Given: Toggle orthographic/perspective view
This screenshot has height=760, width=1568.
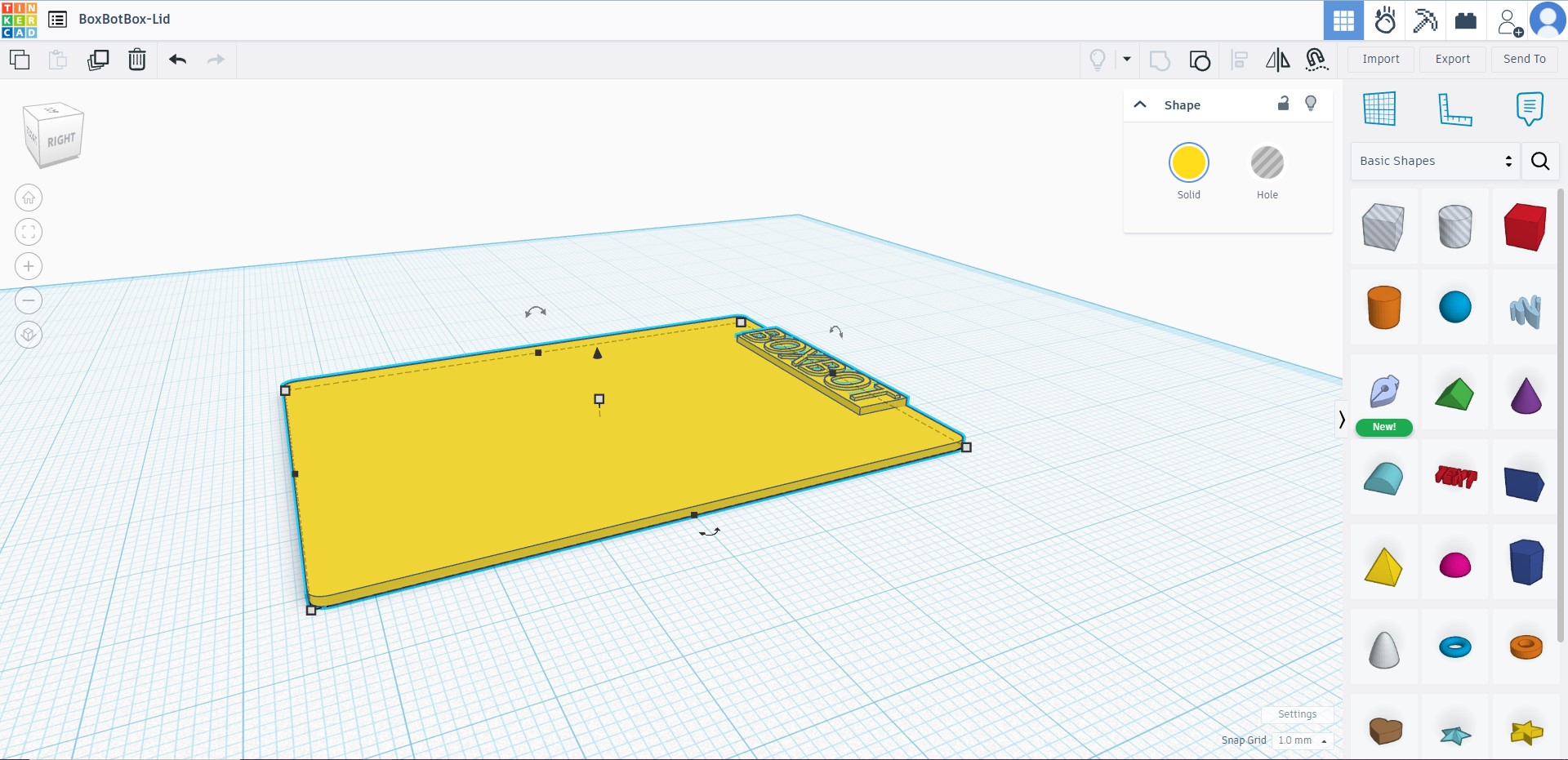Looking at the screenshot, I should click(x=29, y=335).
